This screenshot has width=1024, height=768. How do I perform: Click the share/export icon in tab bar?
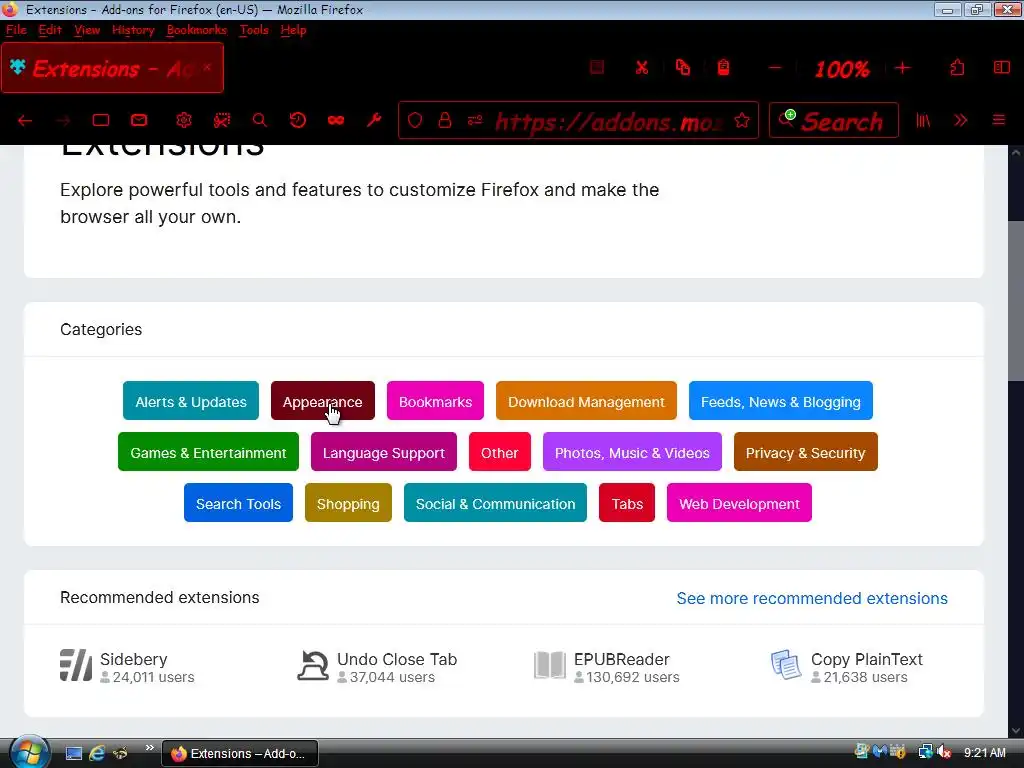coord(957,67)
